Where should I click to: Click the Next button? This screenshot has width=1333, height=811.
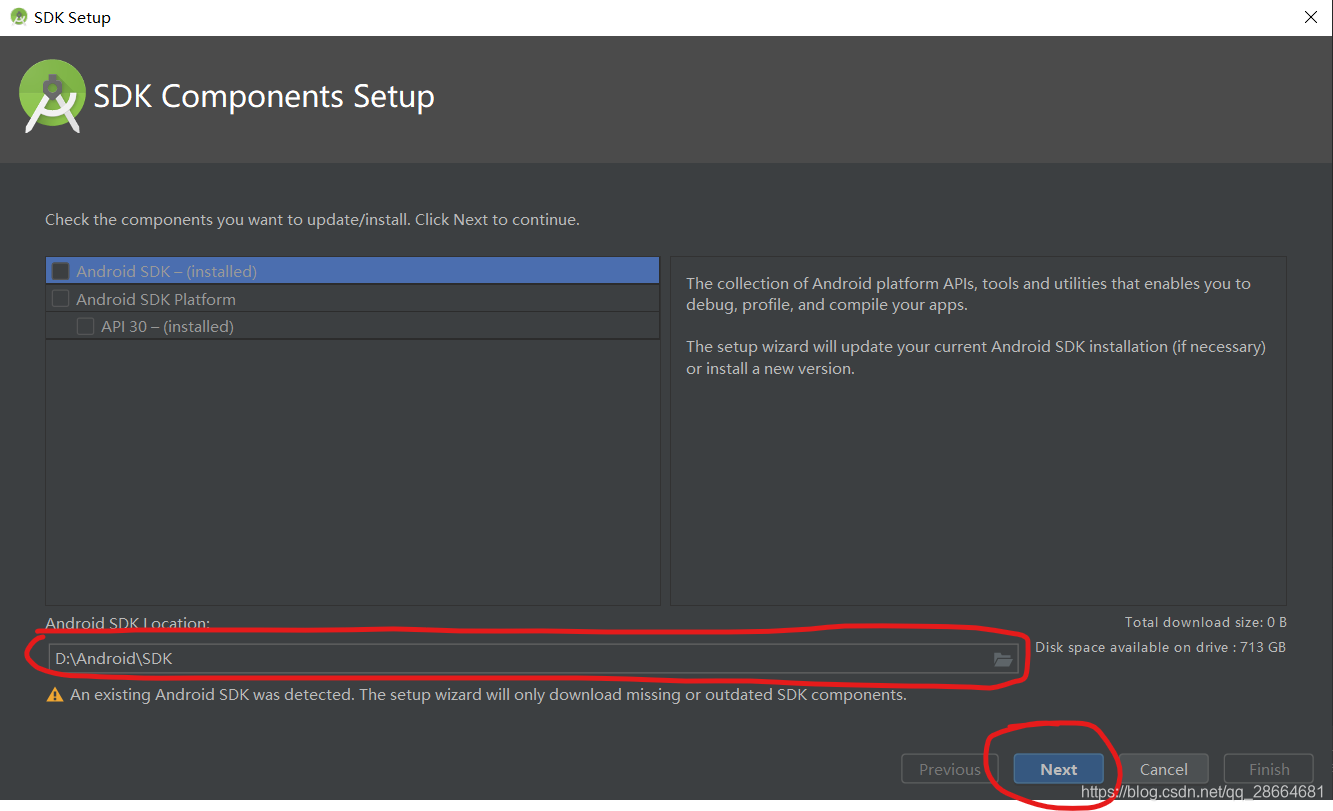point(1059,769)
